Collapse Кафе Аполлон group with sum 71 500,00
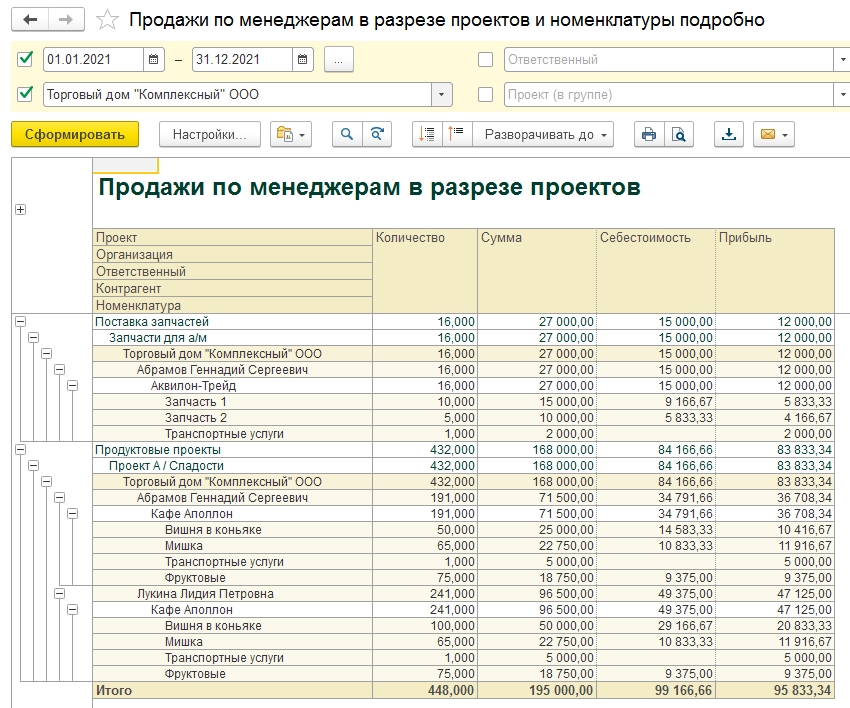The height and width of the screenshot is (708, 850). click(x=73, y=514)
